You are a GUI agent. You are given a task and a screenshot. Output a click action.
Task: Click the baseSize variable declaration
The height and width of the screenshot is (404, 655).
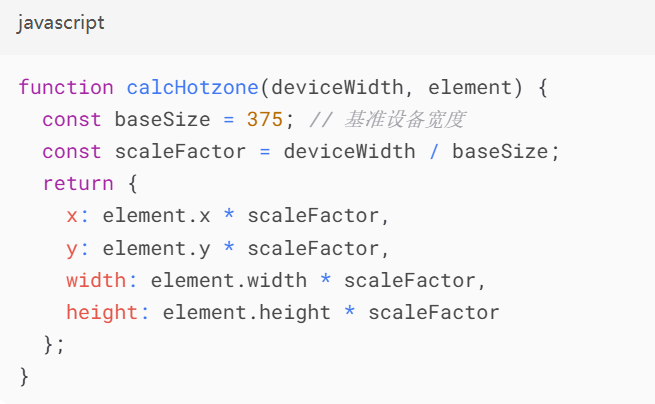162,120
